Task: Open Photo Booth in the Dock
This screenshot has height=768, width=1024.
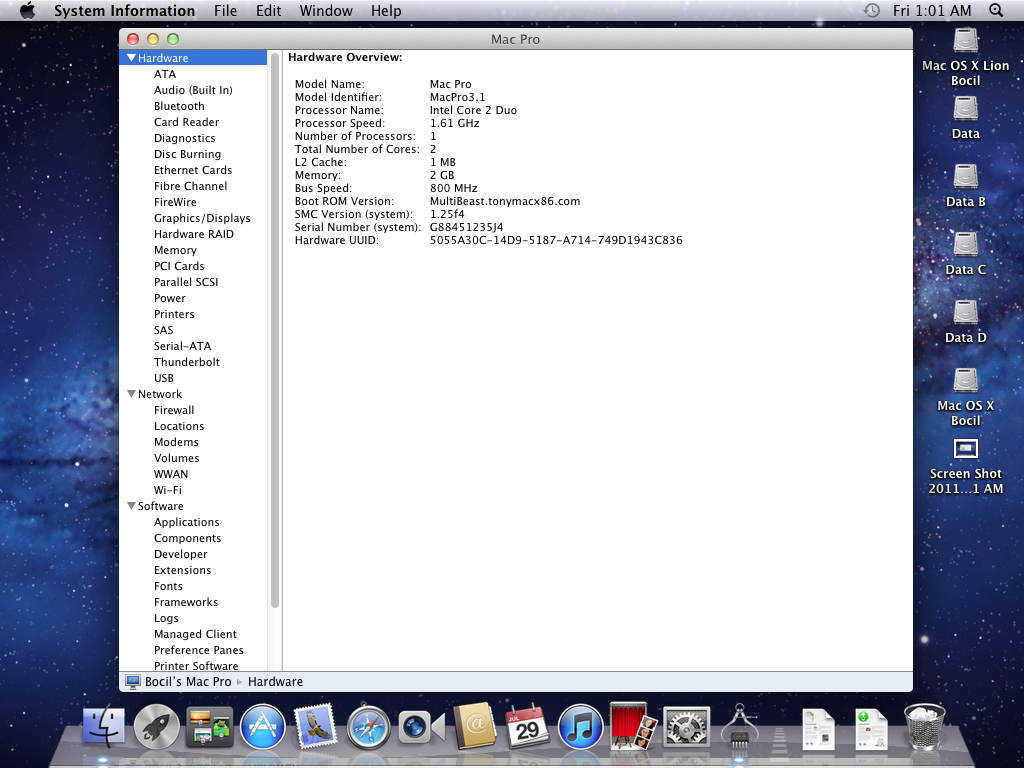Action: click(633, 726)
